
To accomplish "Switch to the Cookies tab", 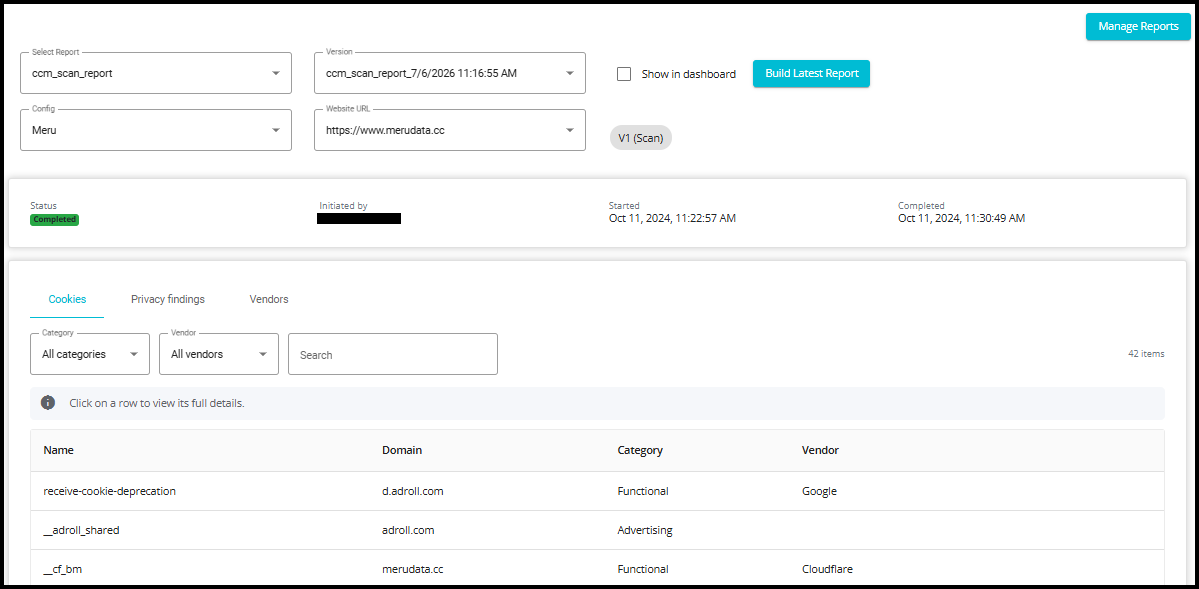I will coord(67,299).
